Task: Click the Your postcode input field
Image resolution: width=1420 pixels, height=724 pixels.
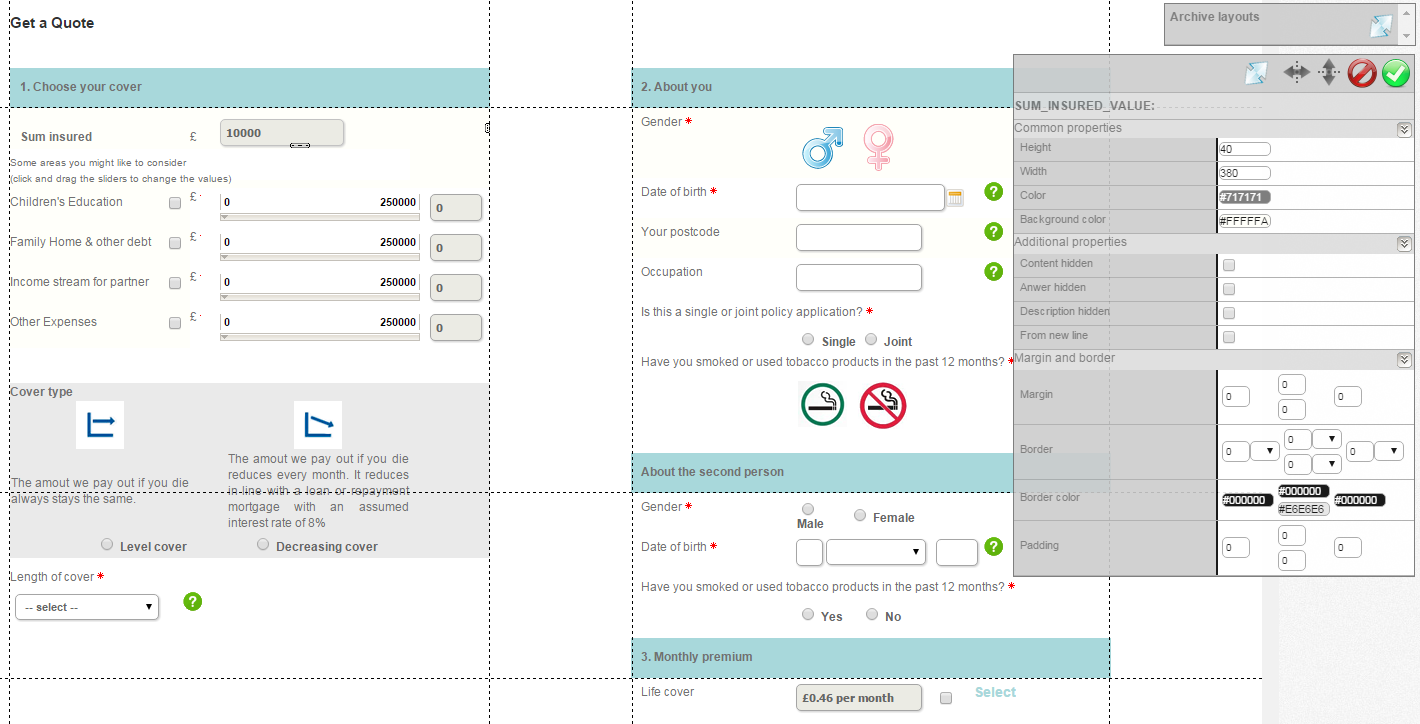Action: 858,238
